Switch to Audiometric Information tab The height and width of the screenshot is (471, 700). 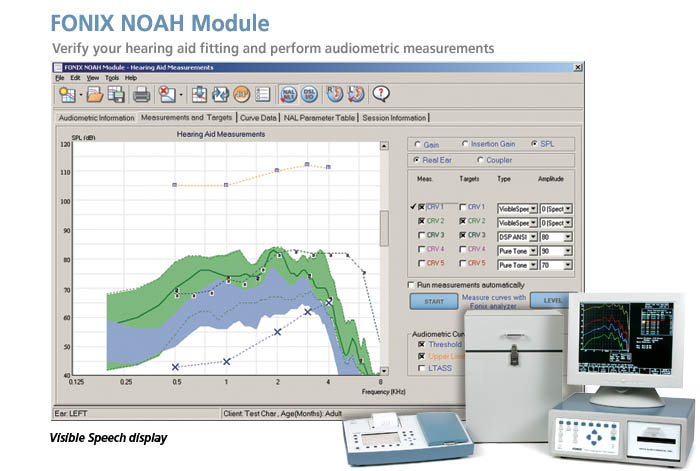coord(96,118)
